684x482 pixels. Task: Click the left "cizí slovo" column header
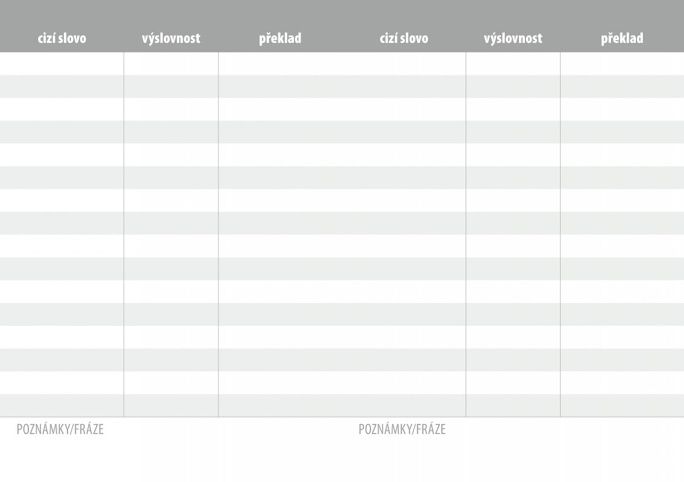[62, 39]
